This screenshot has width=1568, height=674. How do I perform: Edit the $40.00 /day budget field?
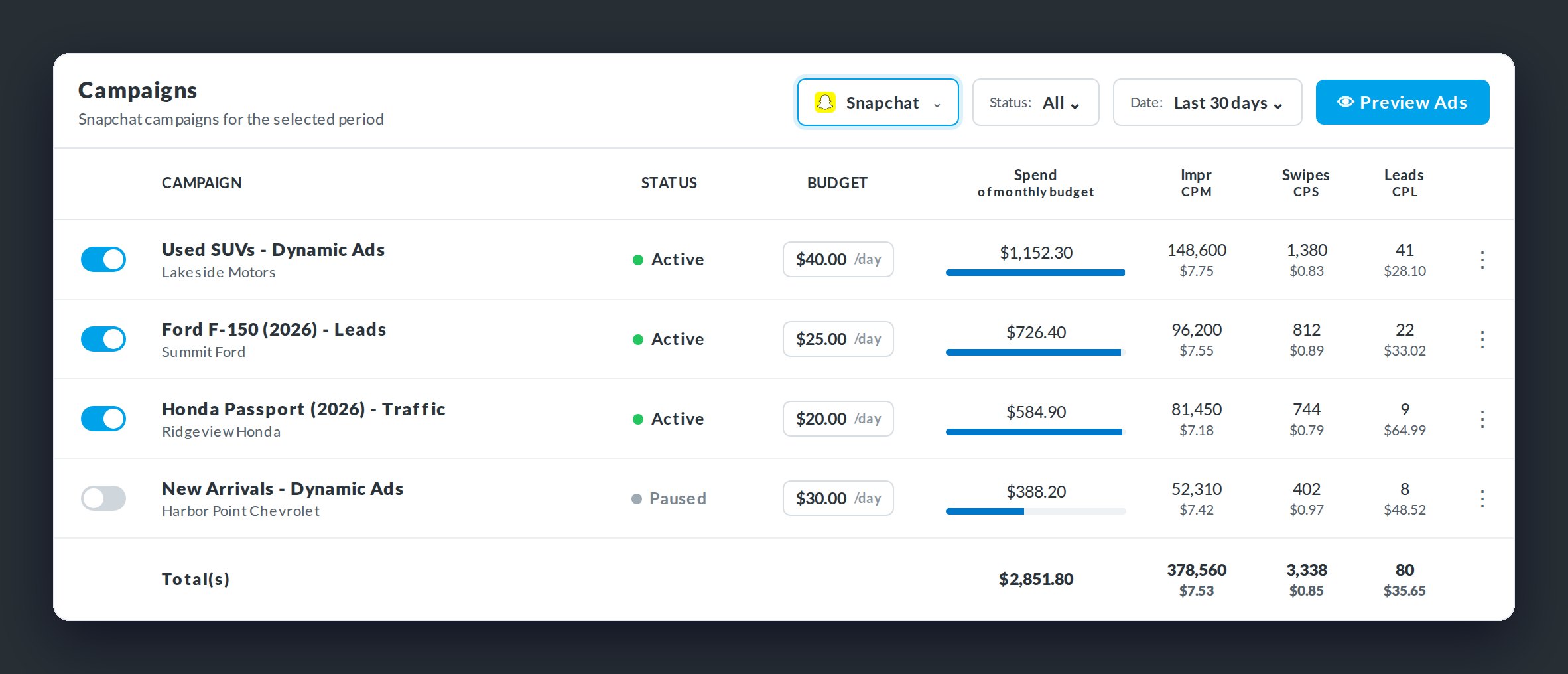point(838,259)
